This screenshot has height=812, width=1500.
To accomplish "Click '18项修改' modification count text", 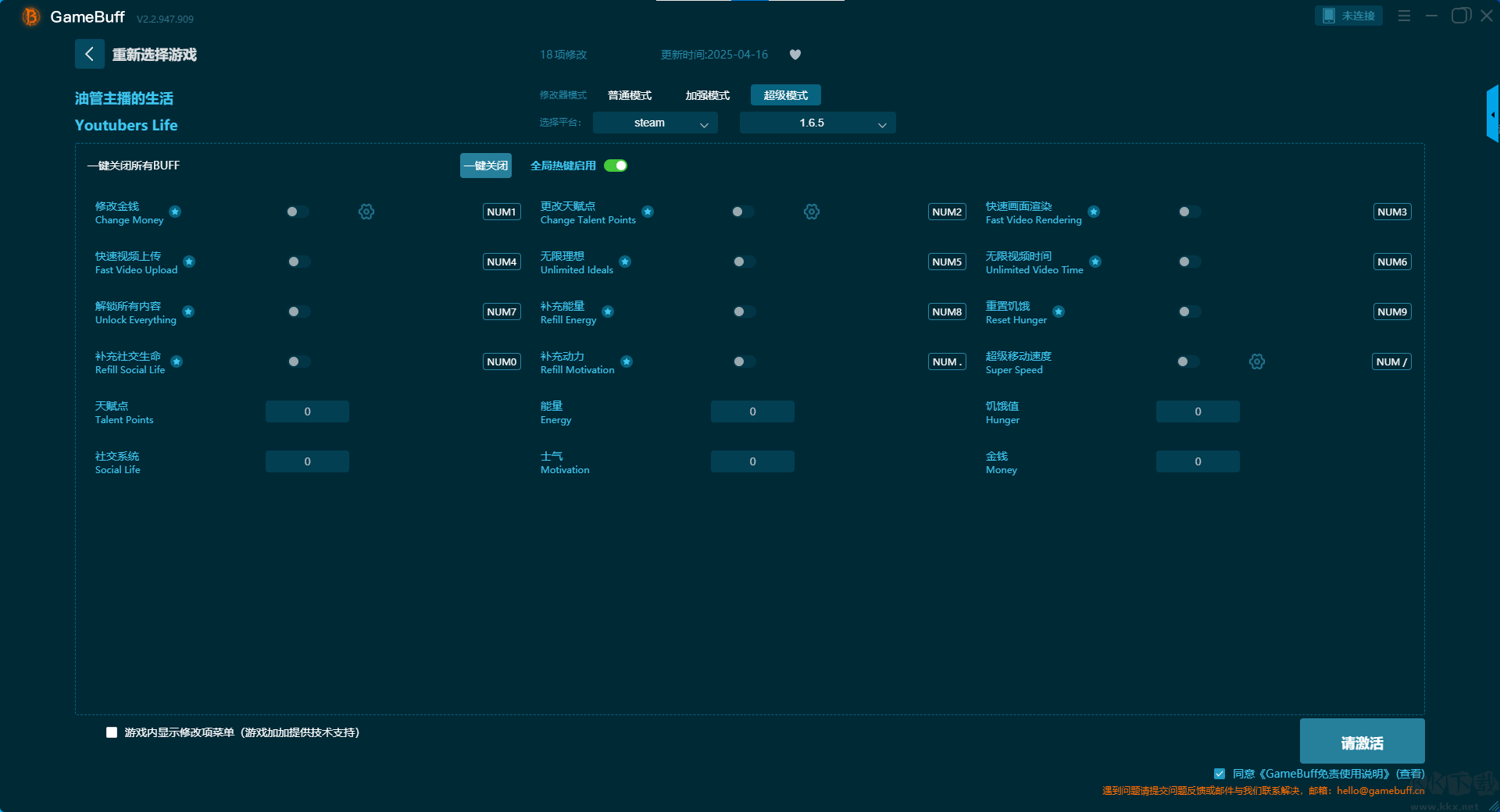I will pos(563,55).
